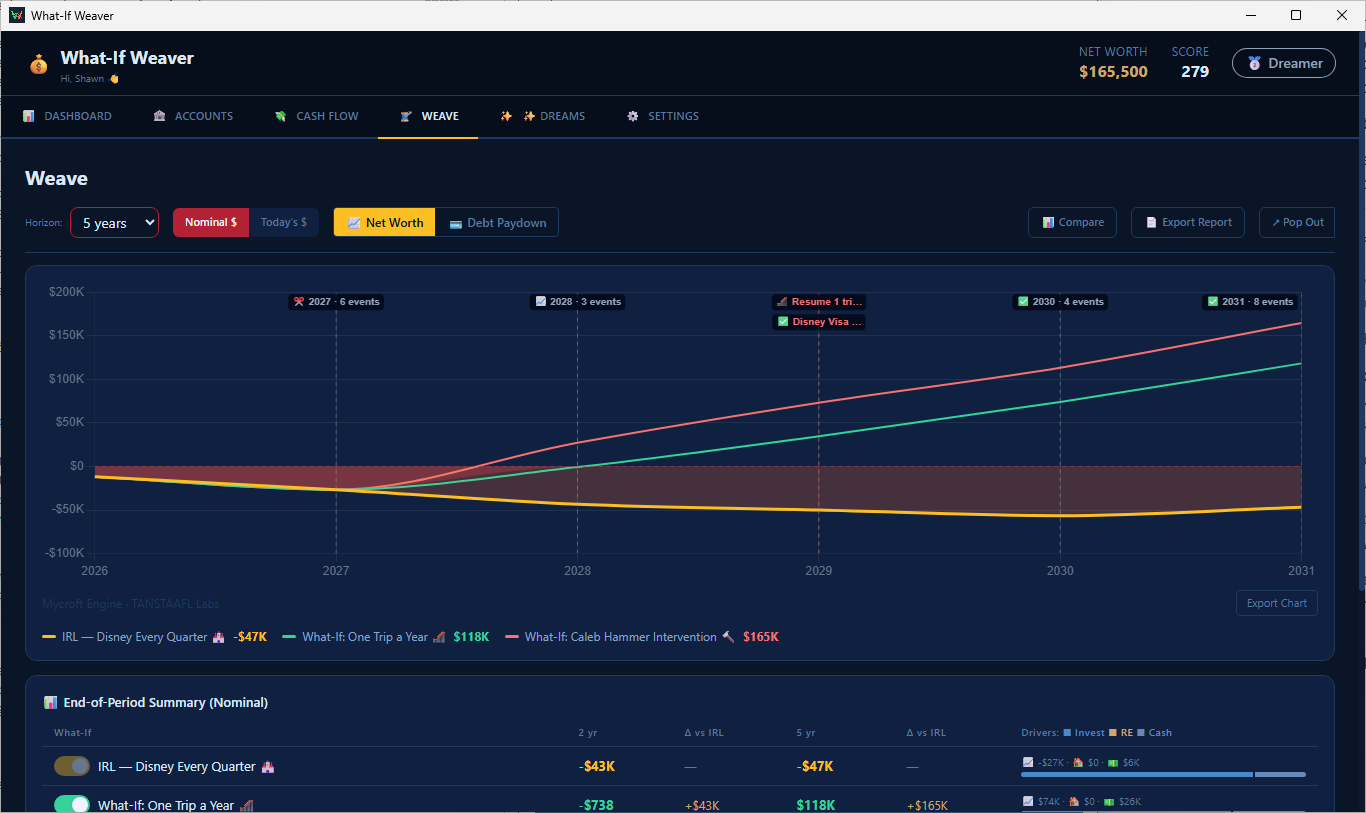
Task: Open the Settings tab
Action: pyautogui.click(x=662, y=116)
